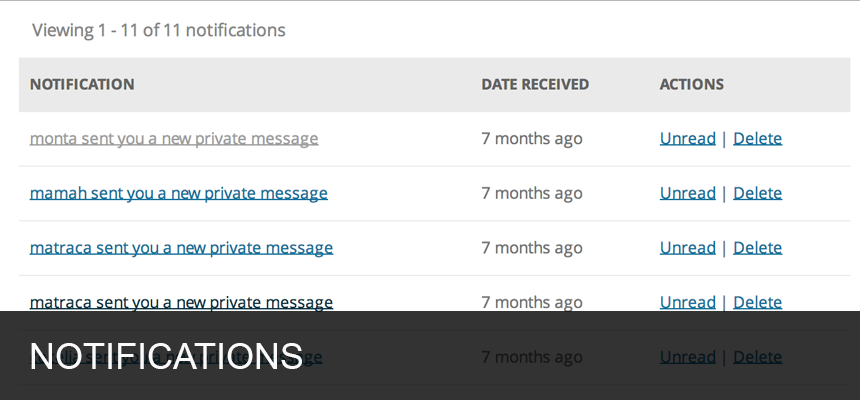The image size is (860, 400).
Task: Click the Notification column header
Action: coord(82,85)
